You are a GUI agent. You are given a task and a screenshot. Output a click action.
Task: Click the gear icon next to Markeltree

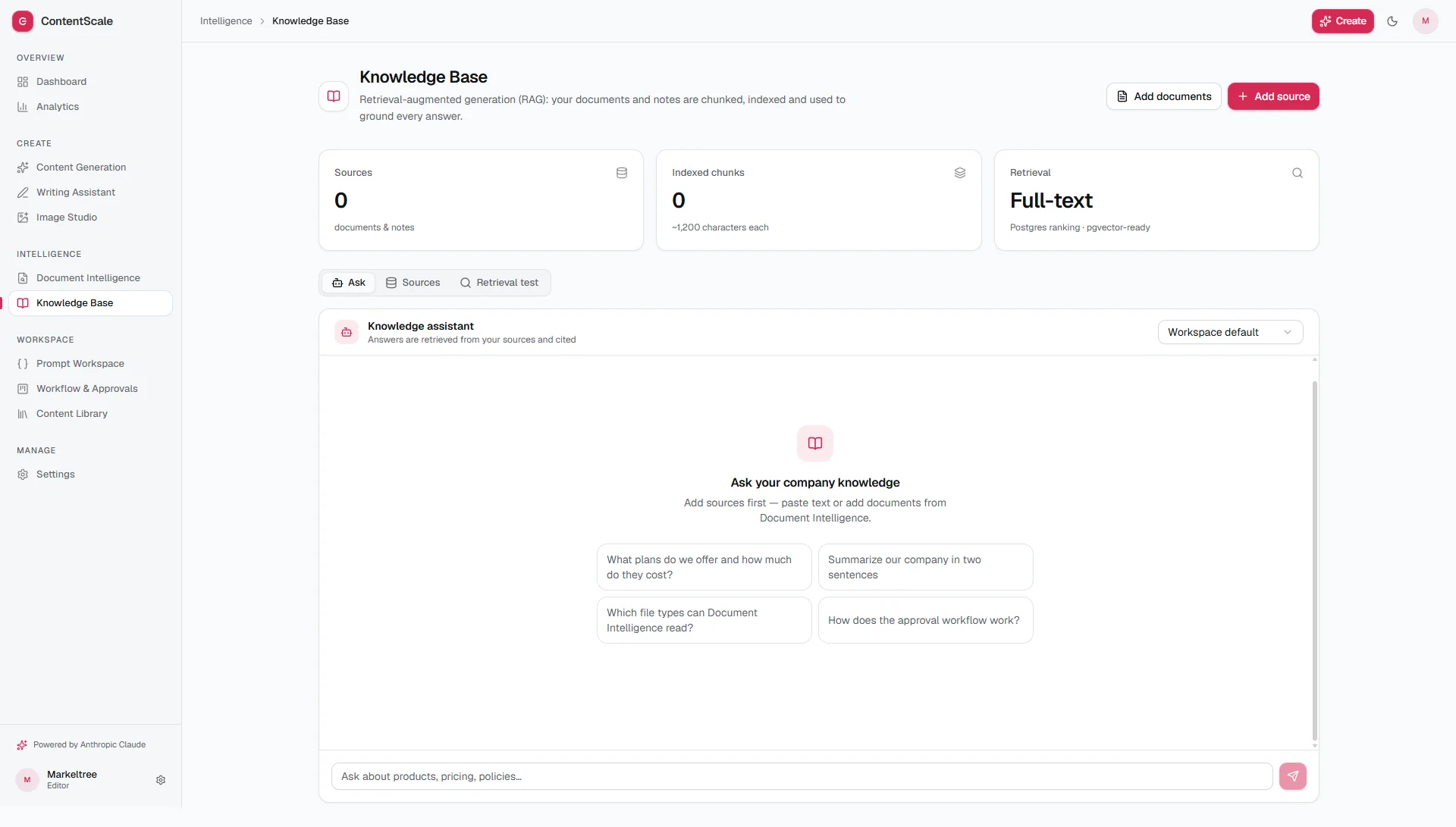(161, 780)
